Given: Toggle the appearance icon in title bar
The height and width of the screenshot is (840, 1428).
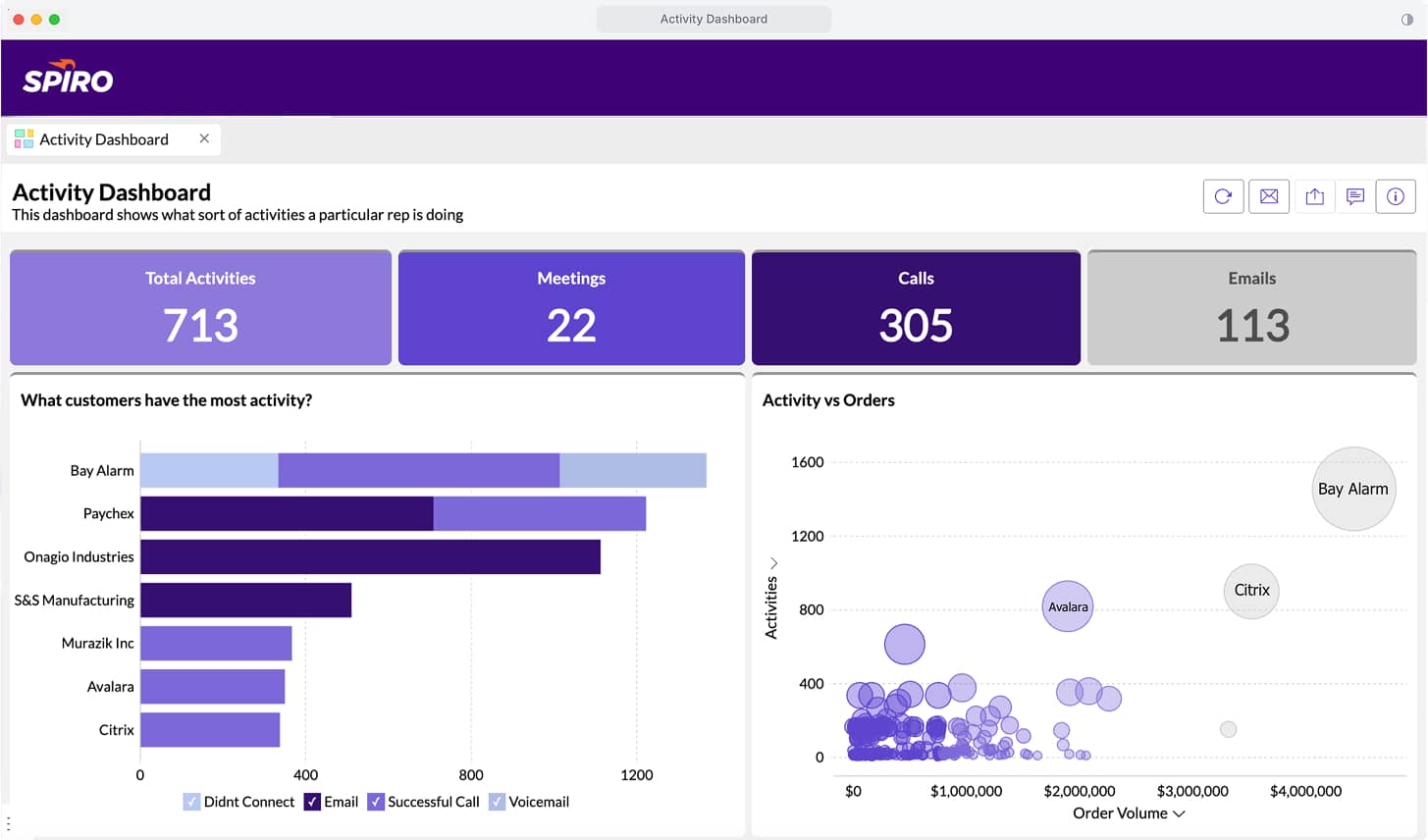Looking at the screenshot, I should (x=1407, y=20).
